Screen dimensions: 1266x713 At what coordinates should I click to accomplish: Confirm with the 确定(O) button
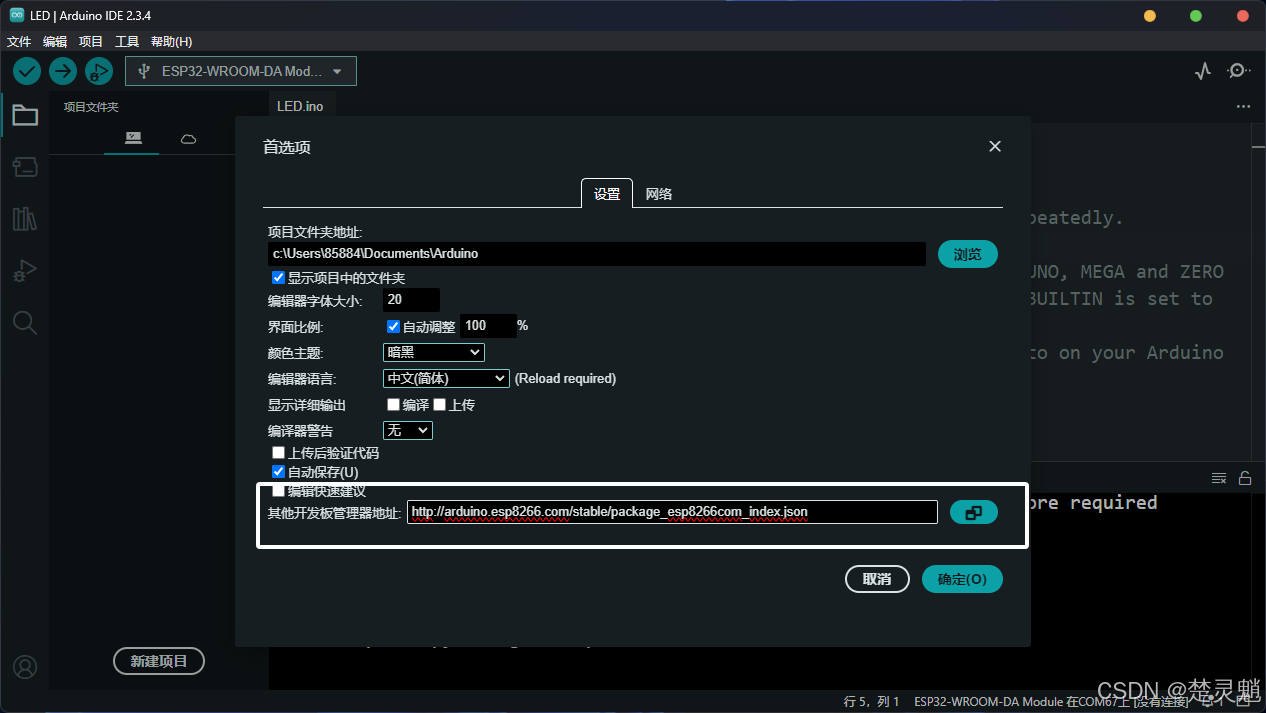pyautogui.click(x=962, y=579)
